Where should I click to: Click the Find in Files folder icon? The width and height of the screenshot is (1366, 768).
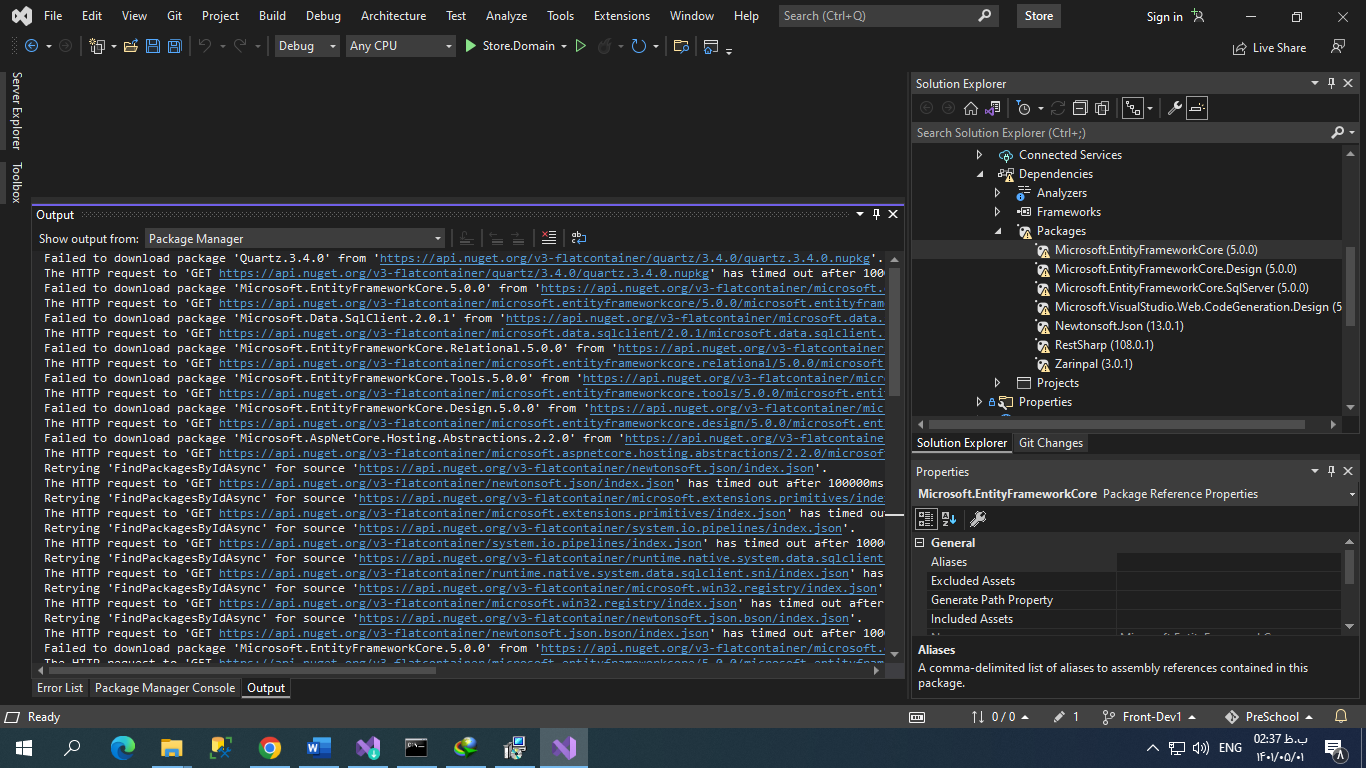(x=681, y=46)
